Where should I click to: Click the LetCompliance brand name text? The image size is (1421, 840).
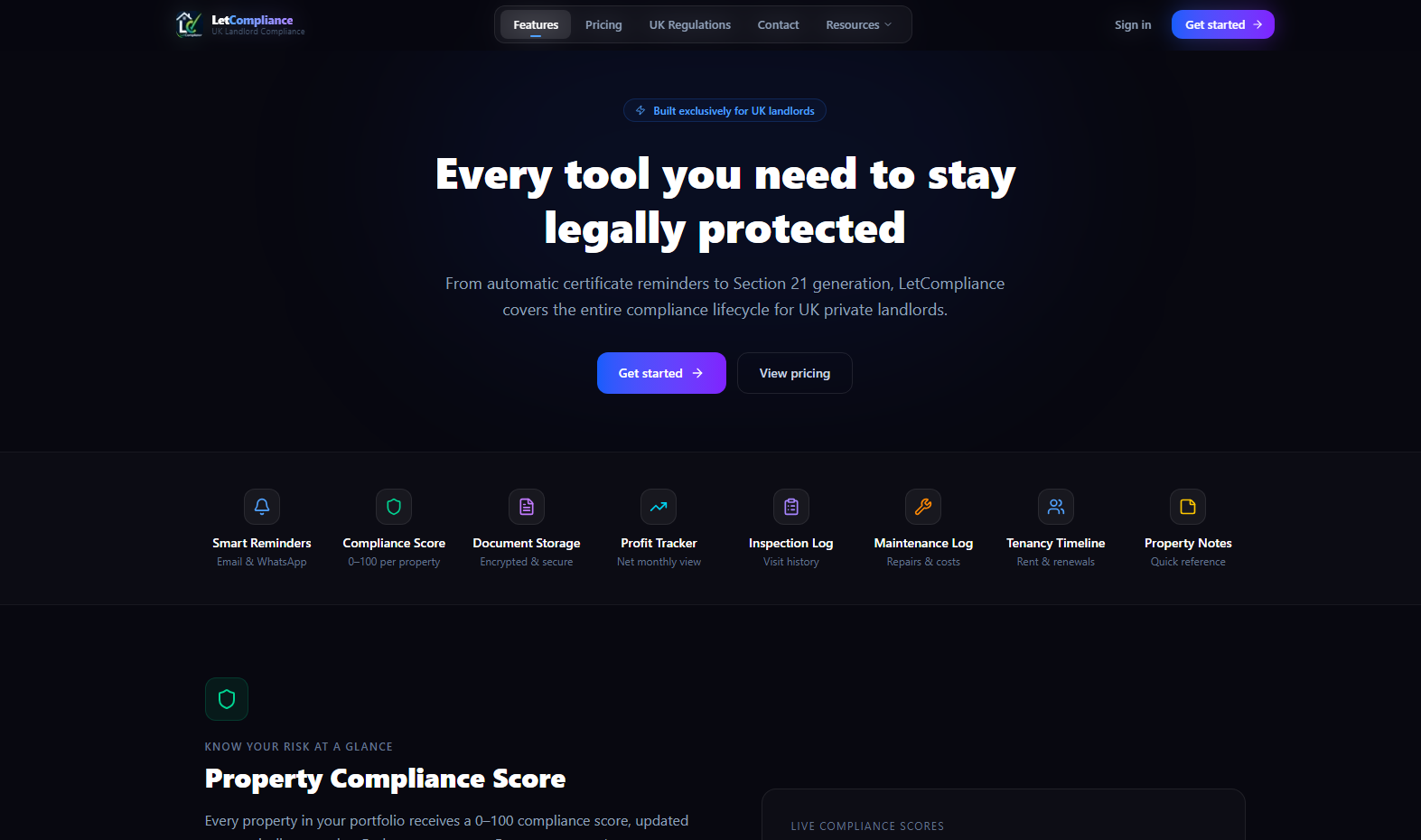[252, 20]
